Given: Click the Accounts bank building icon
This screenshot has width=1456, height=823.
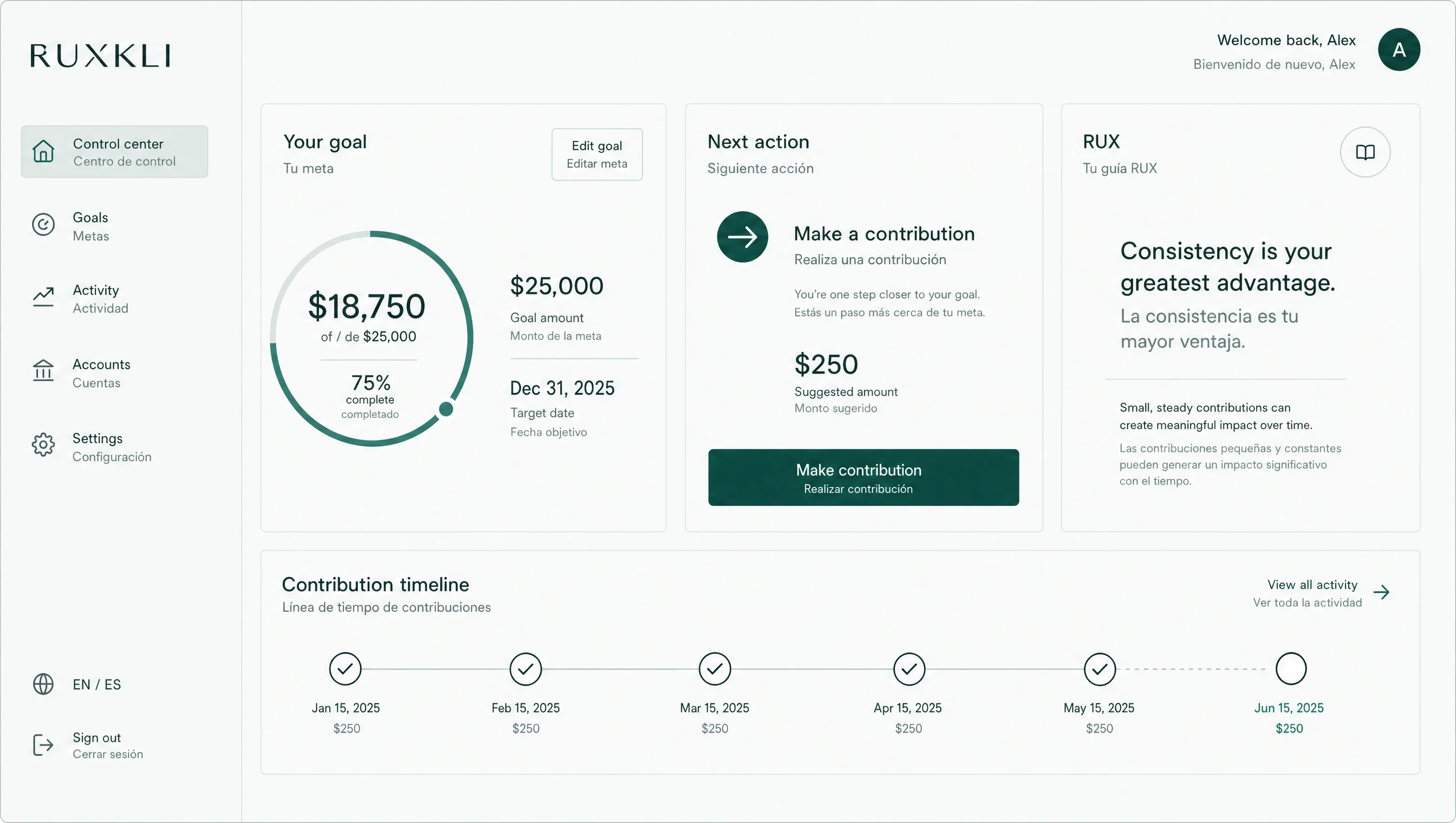Looking at the screenshot, I should 43,371.
